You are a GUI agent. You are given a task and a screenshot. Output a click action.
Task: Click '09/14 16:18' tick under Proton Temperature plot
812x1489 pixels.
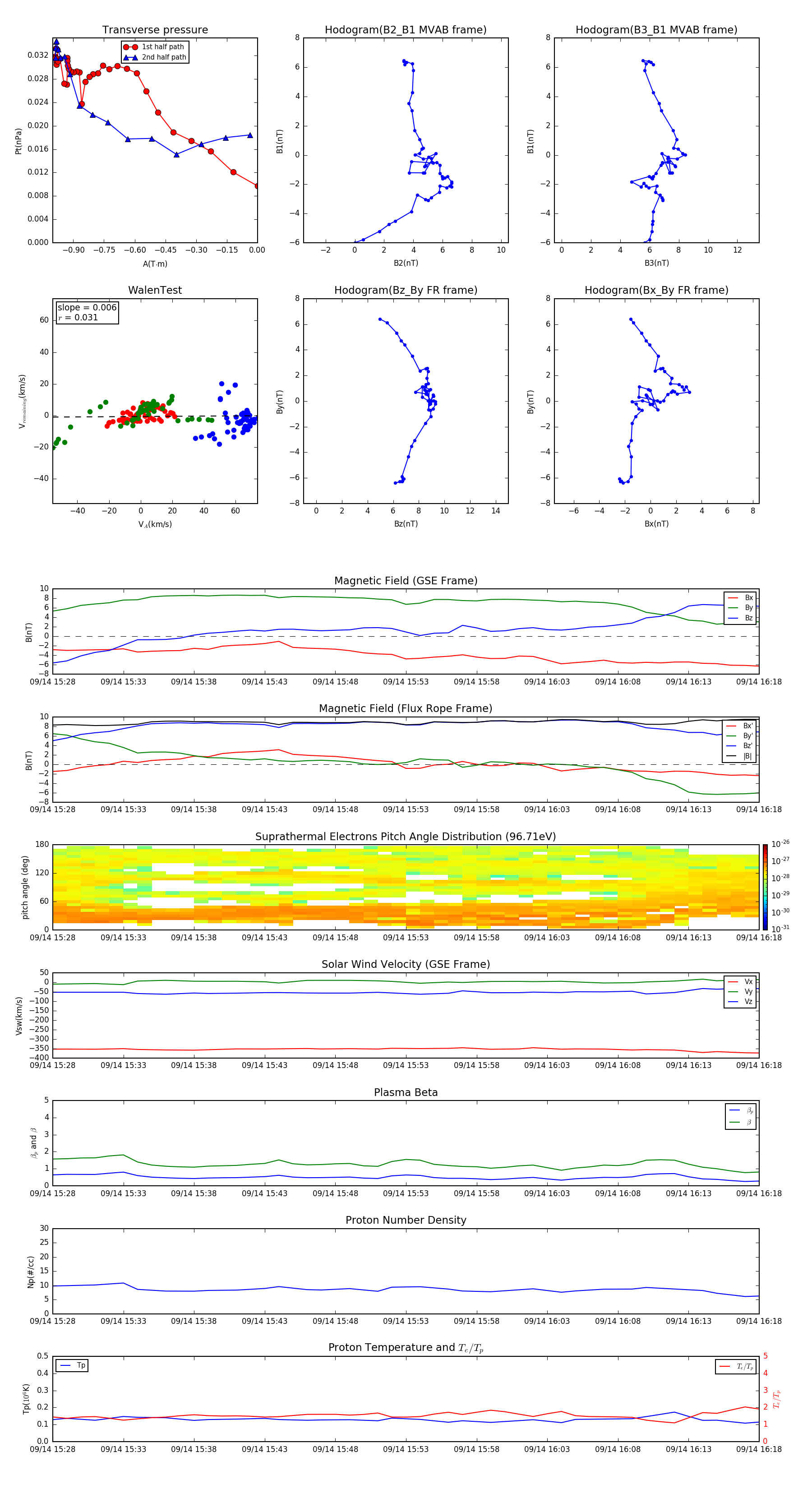(759, 1449)
